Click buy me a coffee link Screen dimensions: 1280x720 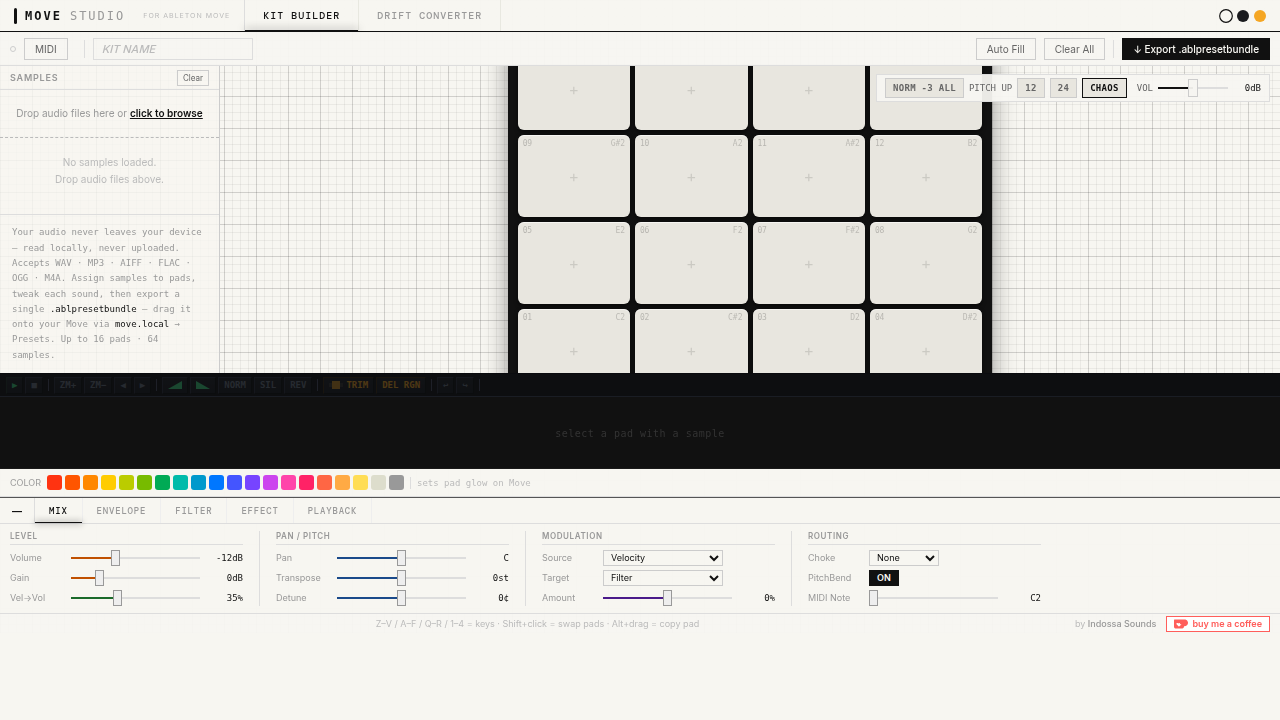pyautogui.click(x=1218, y=624)
